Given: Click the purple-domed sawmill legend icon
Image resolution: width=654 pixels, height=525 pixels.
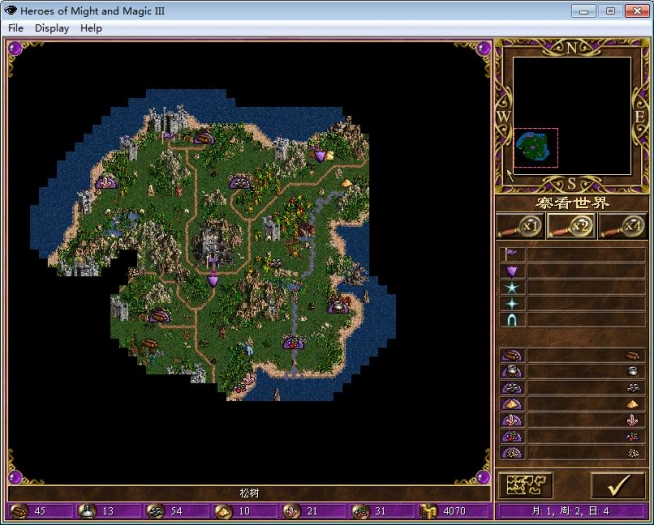Looking at the screenshot, I should tap(511, 355).
